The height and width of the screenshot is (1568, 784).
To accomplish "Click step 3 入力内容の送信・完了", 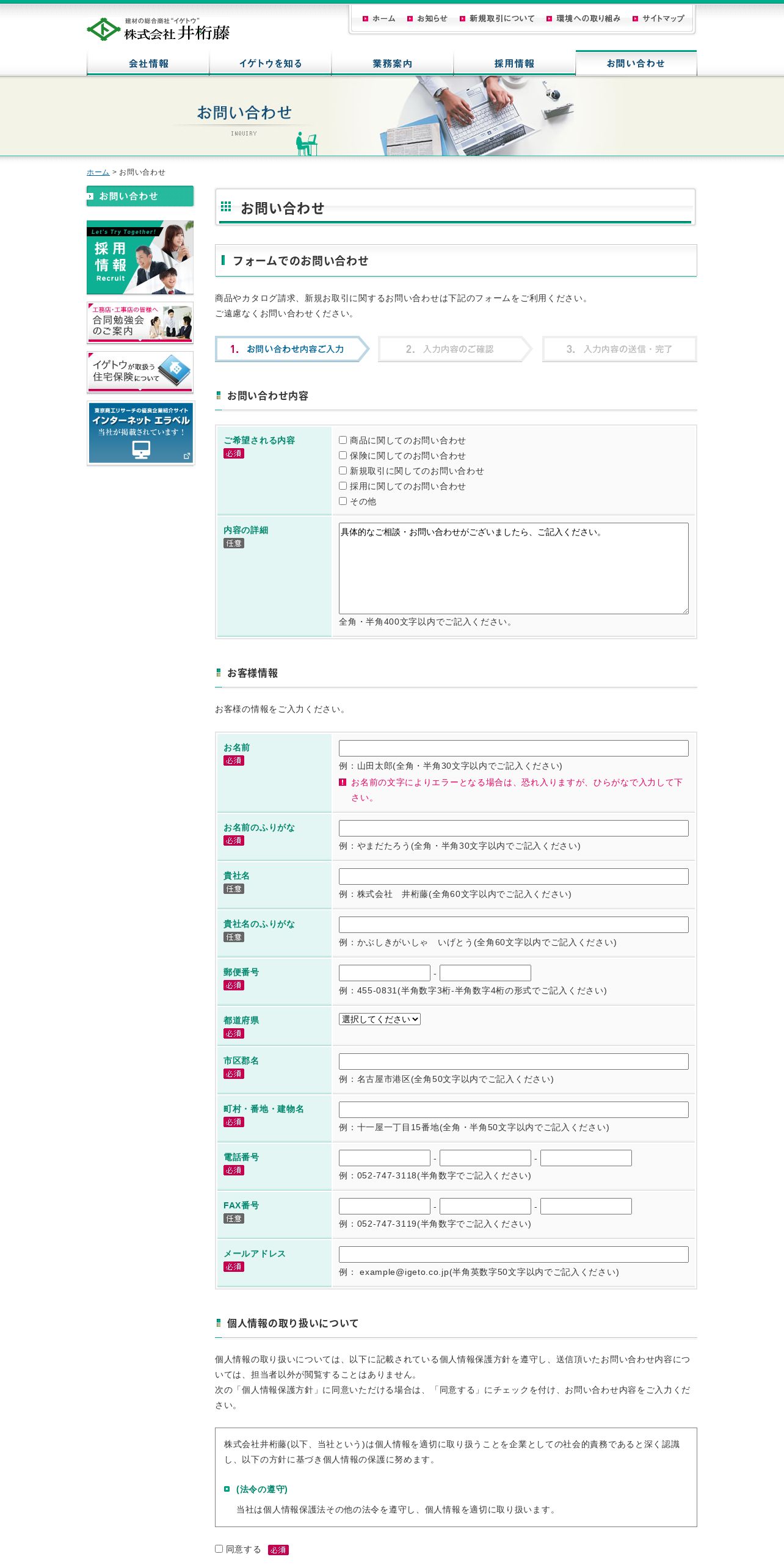I will coord(619,349).
